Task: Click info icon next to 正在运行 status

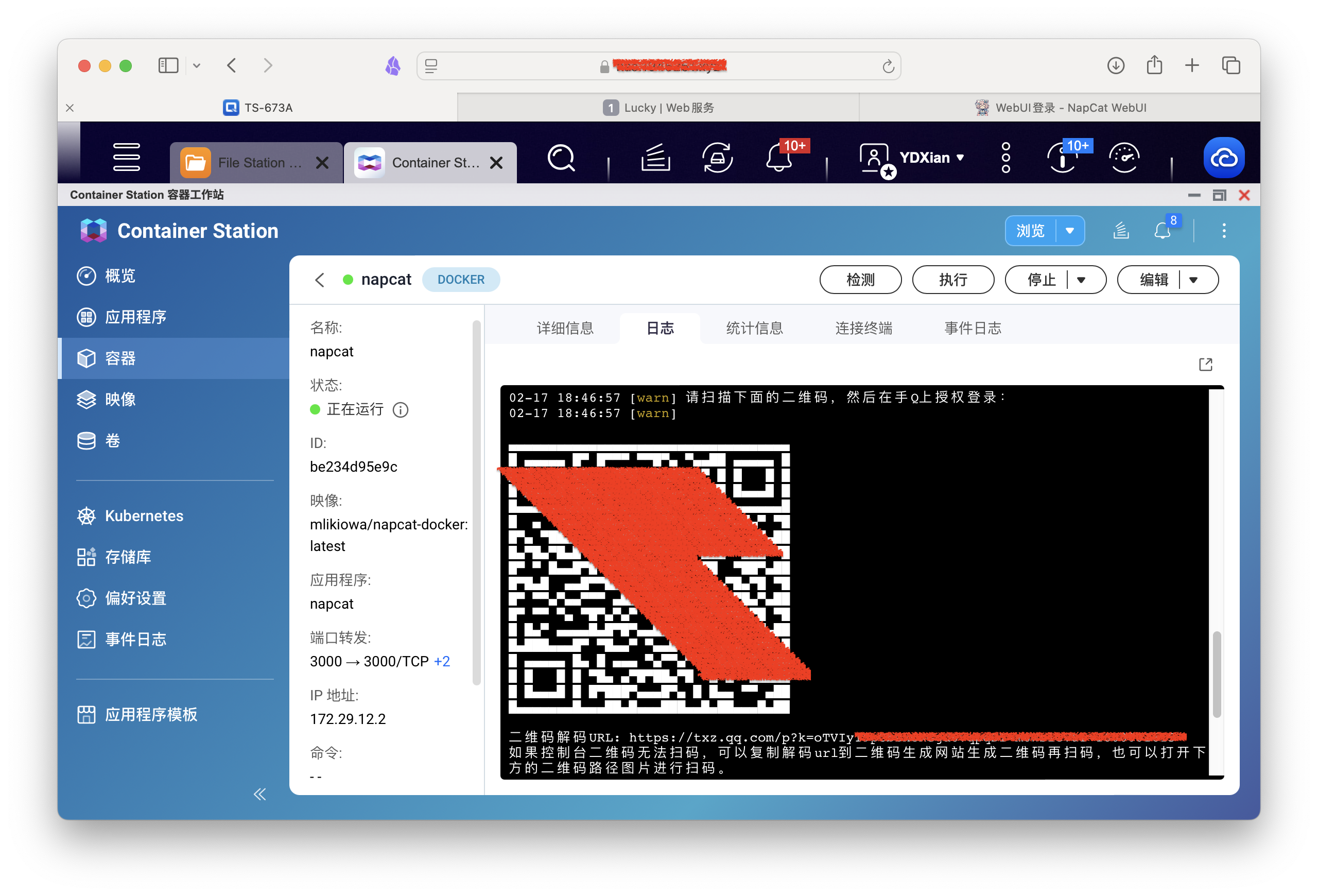Action: click(x=401, y=409)
